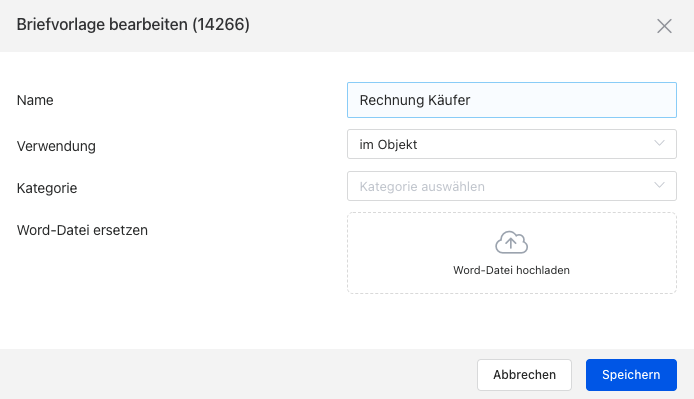
Task: Focus the Name field containing Rechnung Käufer
Action: 512,100
